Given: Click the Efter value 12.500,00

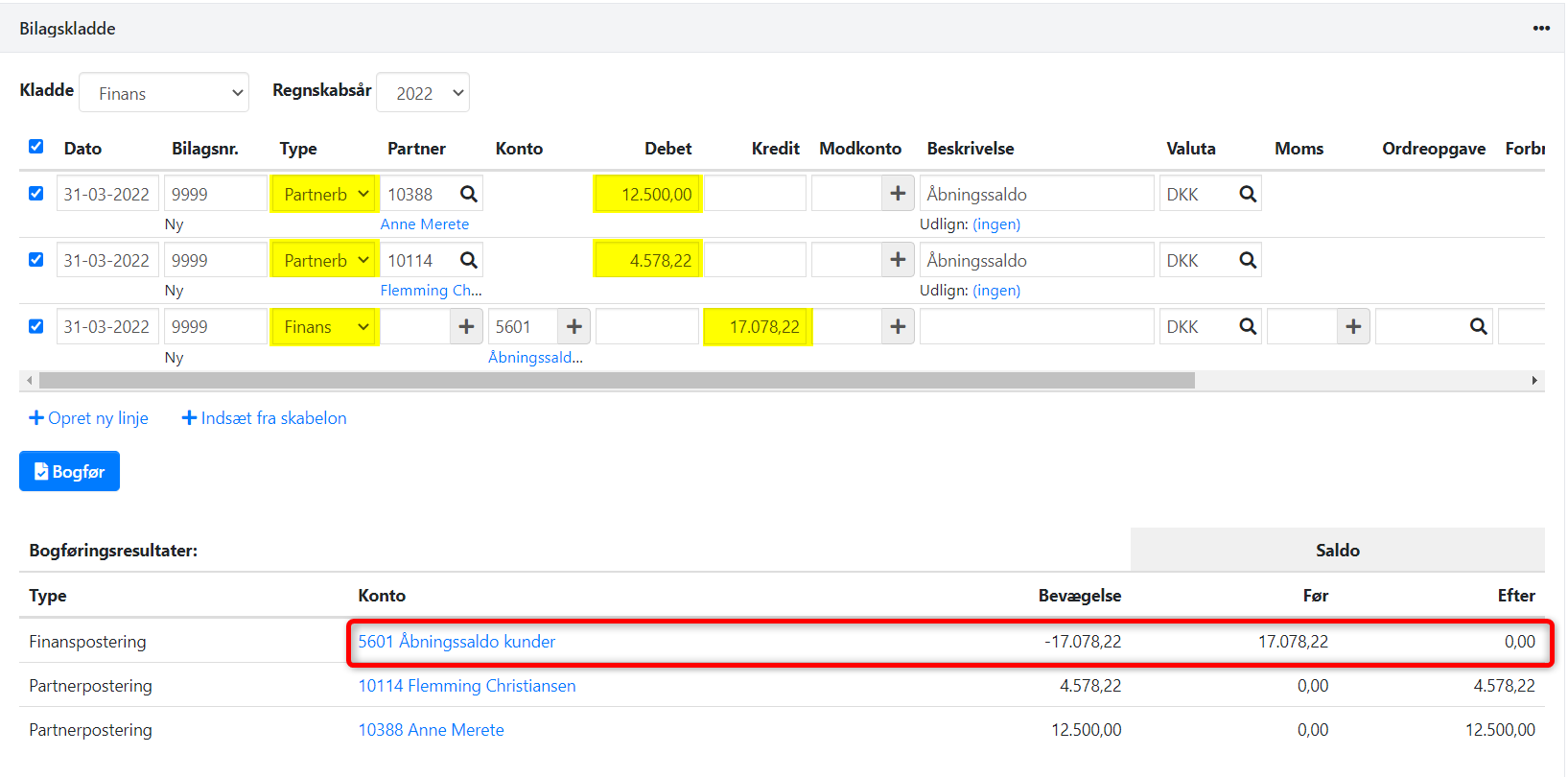Looking at the screenshot, I should tap(1500, 730).
